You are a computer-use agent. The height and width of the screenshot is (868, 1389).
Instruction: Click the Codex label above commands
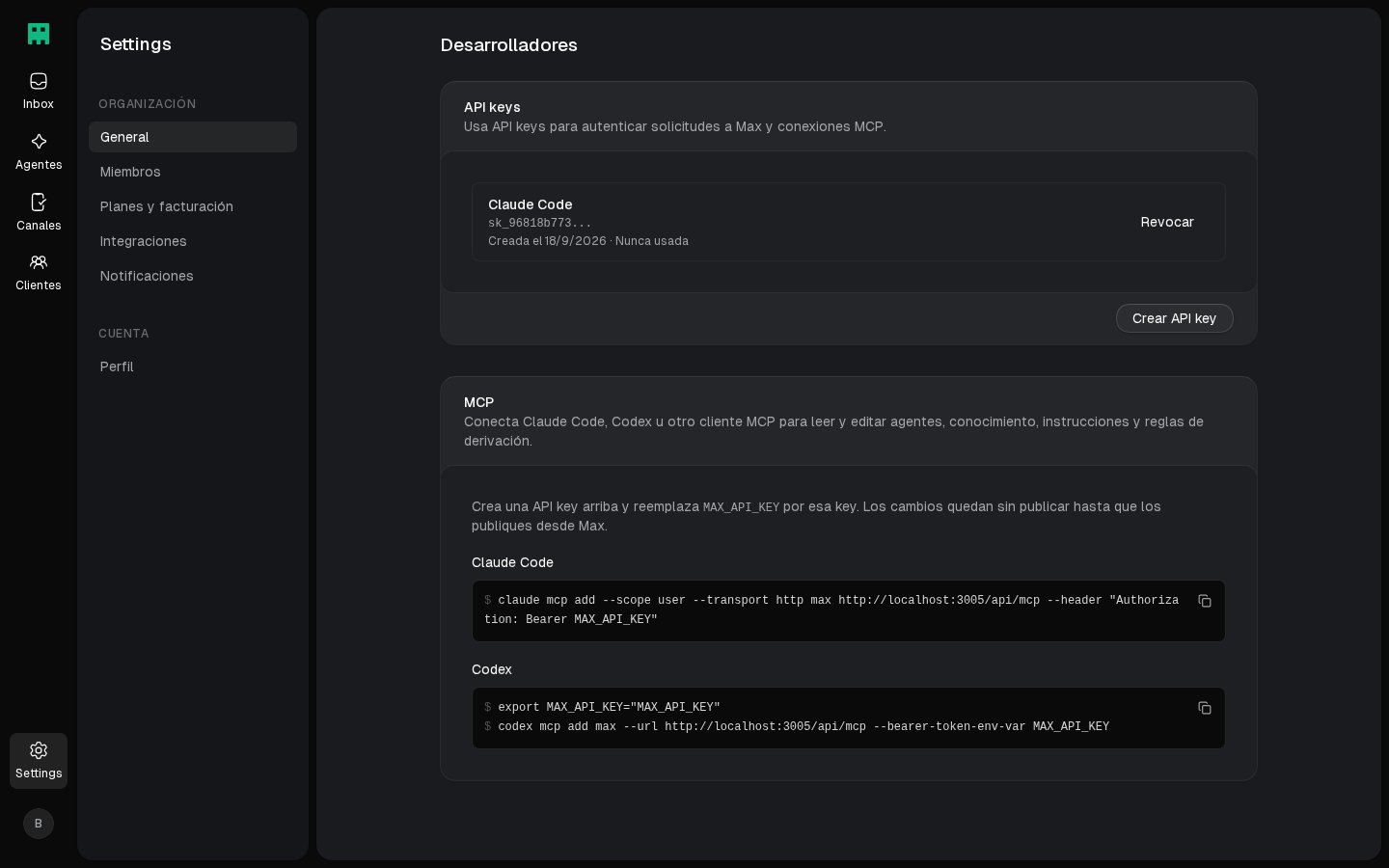(491, 669)
